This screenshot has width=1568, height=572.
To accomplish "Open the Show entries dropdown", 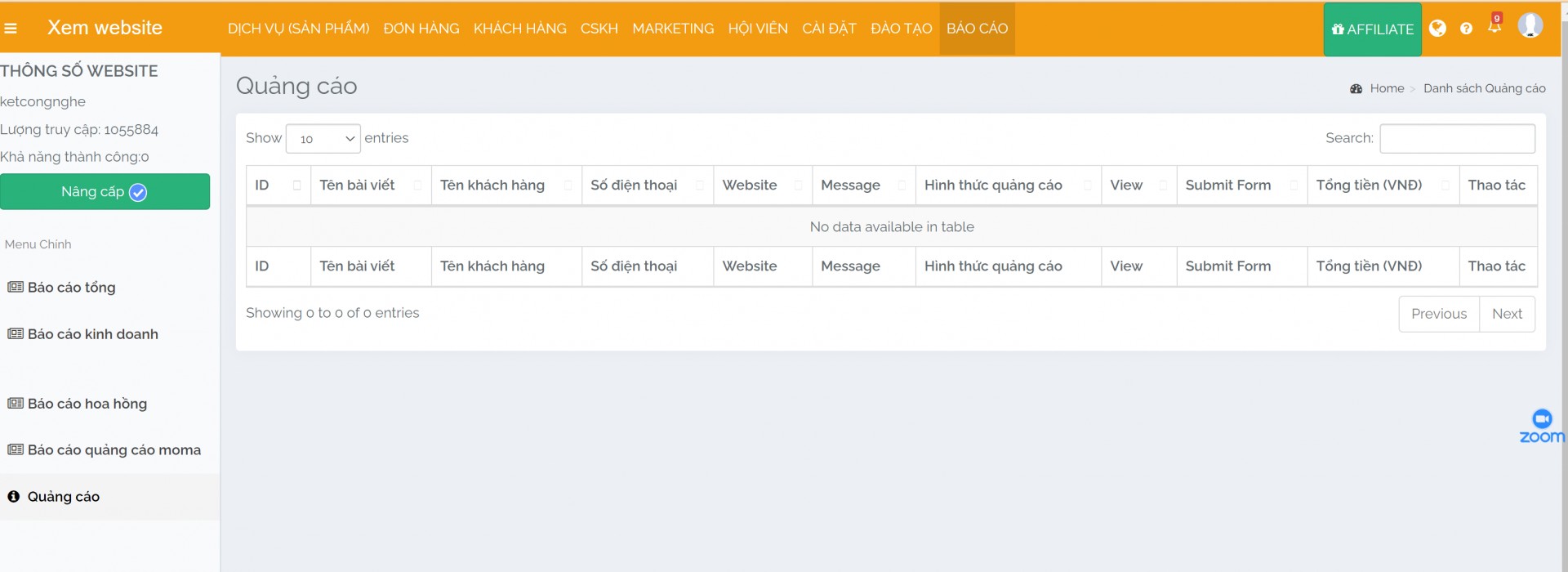I will click(323, 139).
